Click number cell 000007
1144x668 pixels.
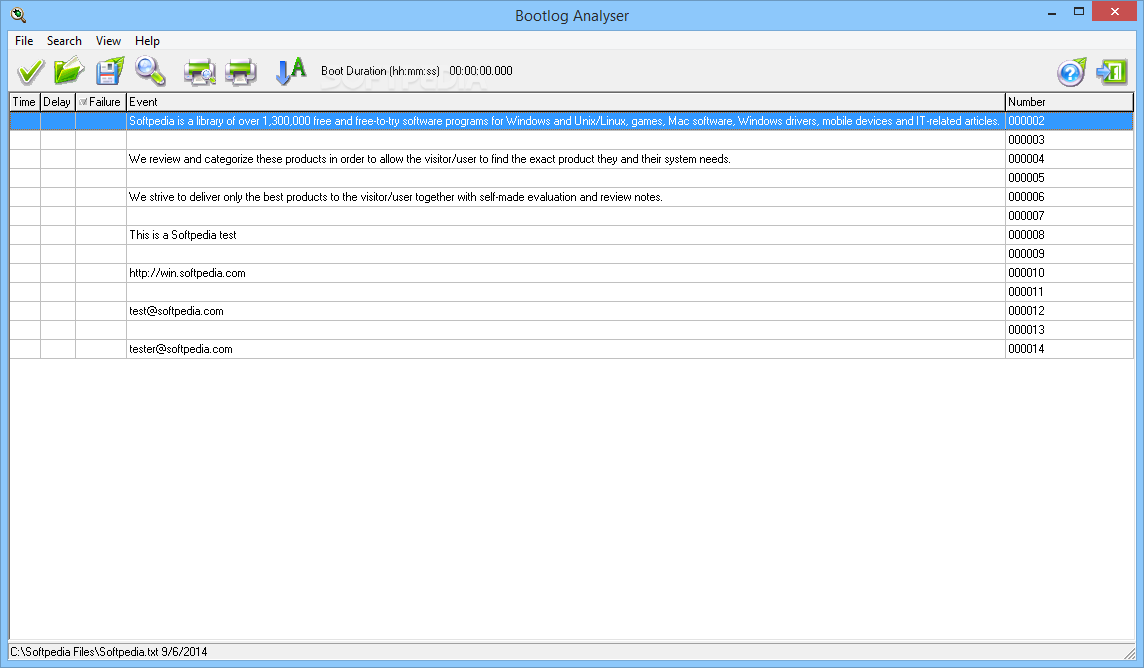(x=1069, y=216)
